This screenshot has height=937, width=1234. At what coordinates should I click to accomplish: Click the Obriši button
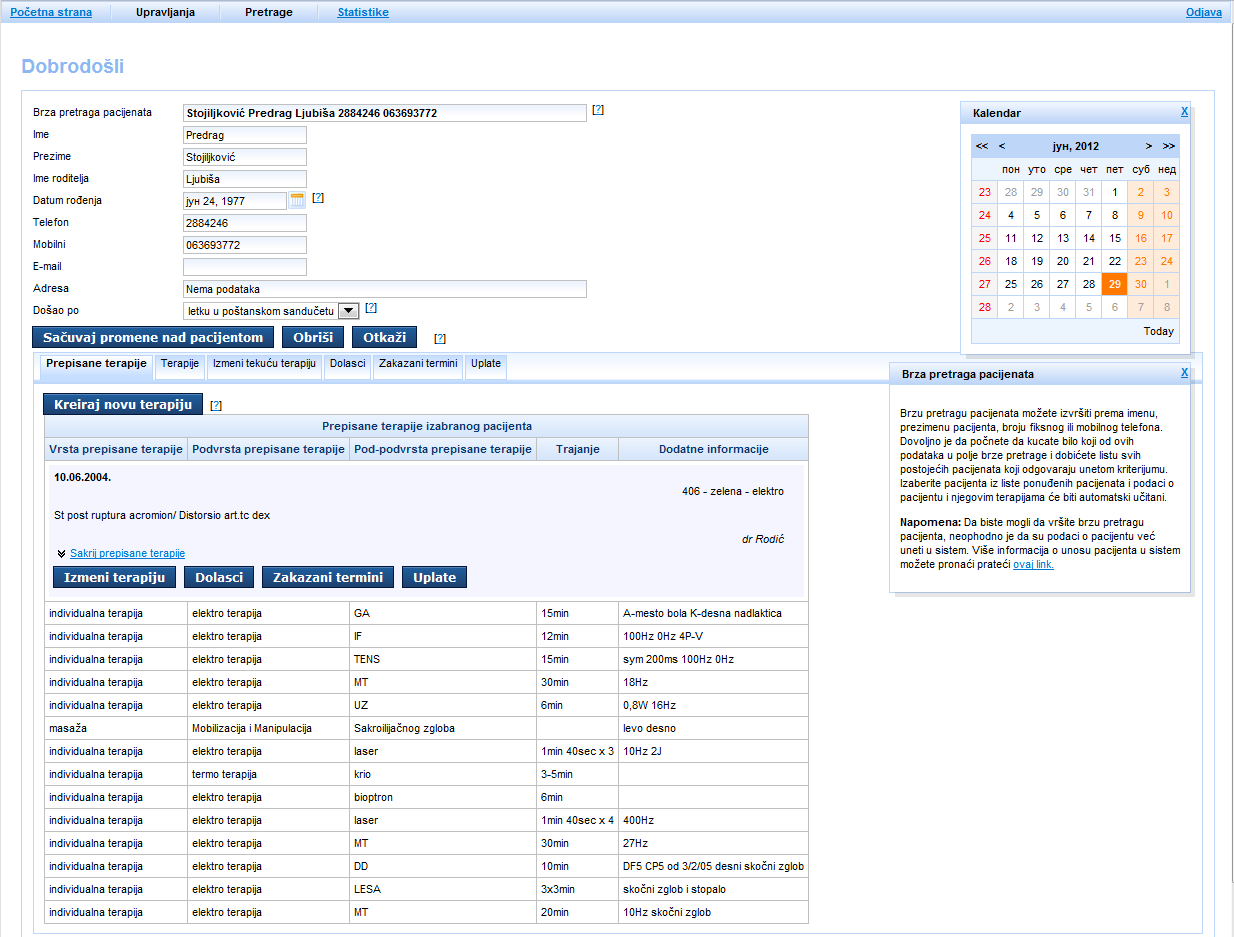coord(313,337)
